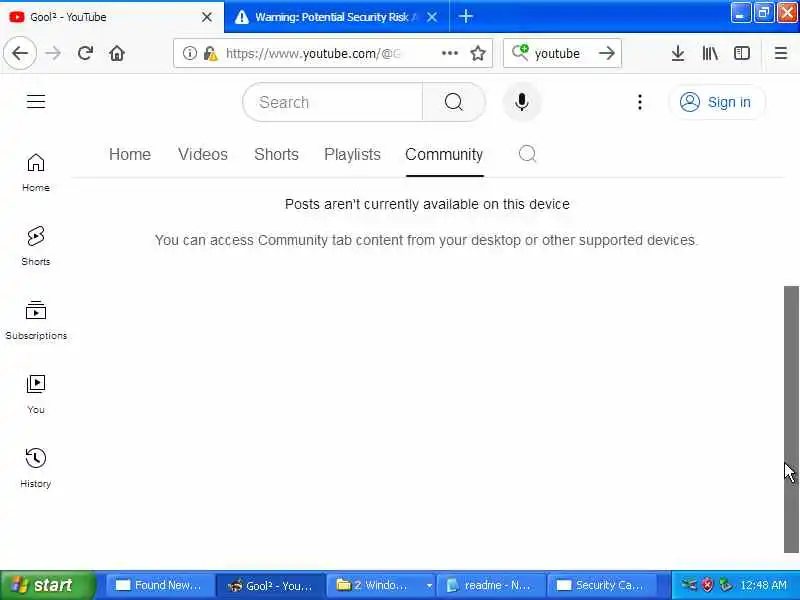Open the Library bookmarks and history icon
The height and width of the screenshot is (600, 800).
pos(710,53)
